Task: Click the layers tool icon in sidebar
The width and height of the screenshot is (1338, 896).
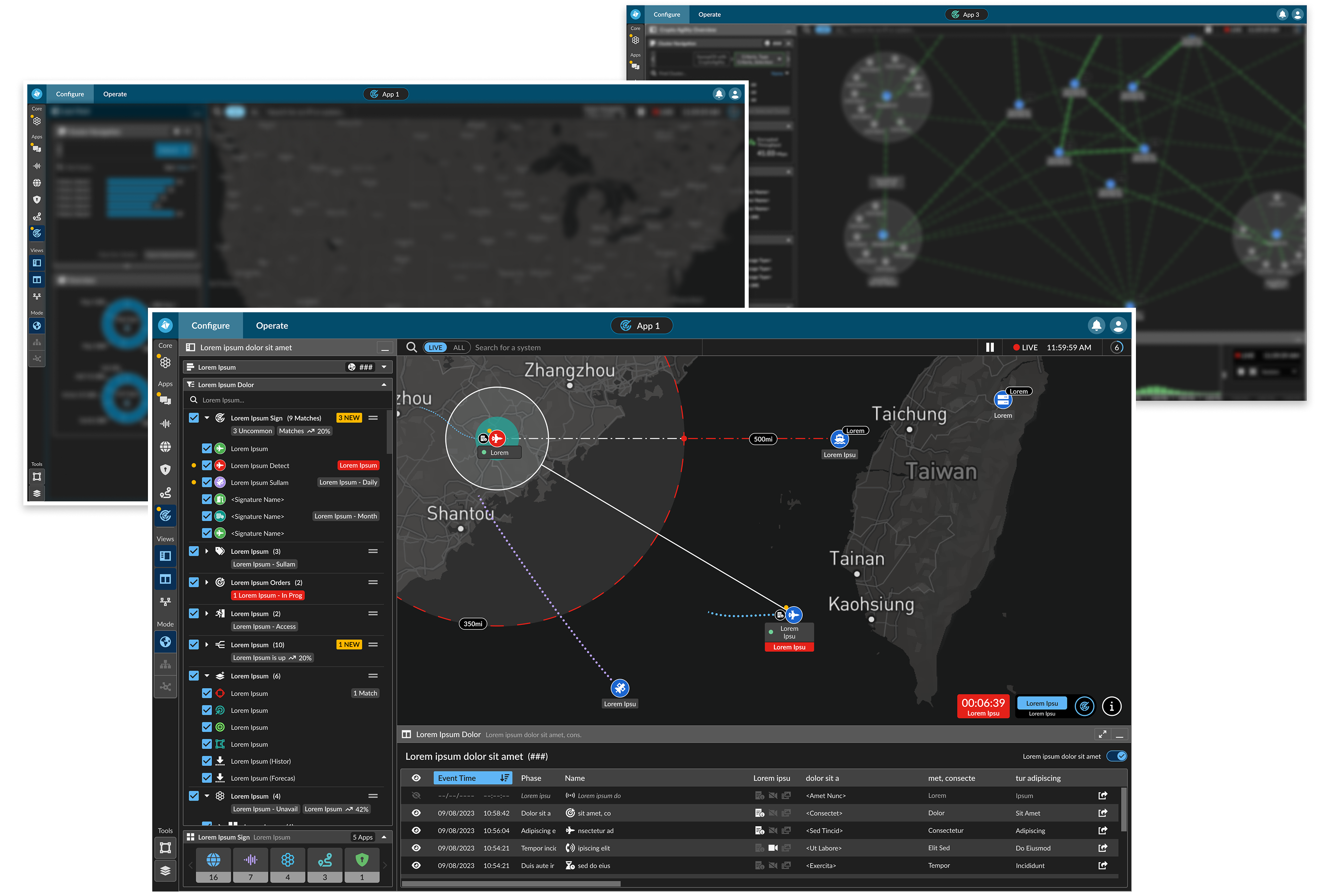Action: click(165, 870)
